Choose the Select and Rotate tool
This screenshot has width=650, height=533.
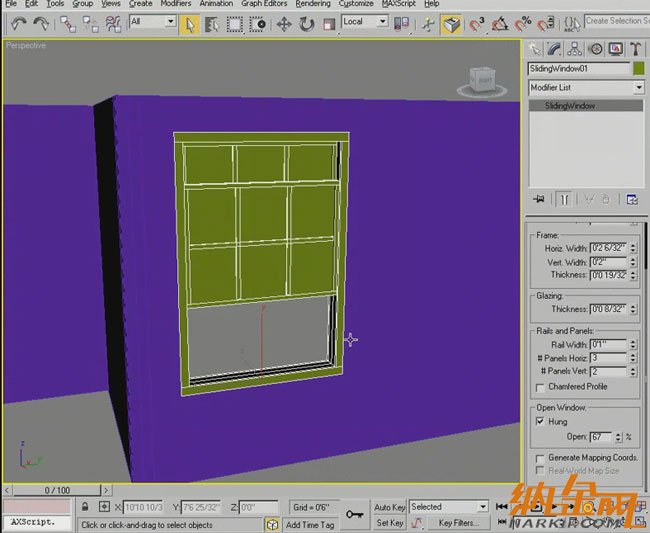pos(306,23)
